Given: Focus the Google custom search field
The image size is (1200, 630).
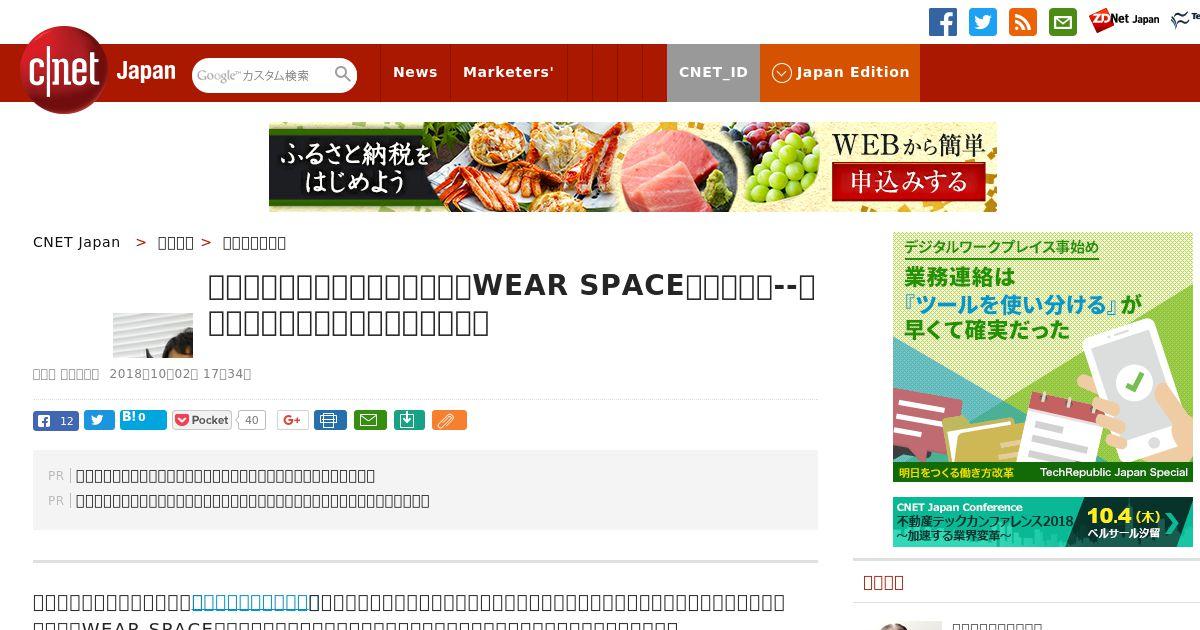Looking at the screenshot, I should coord(264,75).
